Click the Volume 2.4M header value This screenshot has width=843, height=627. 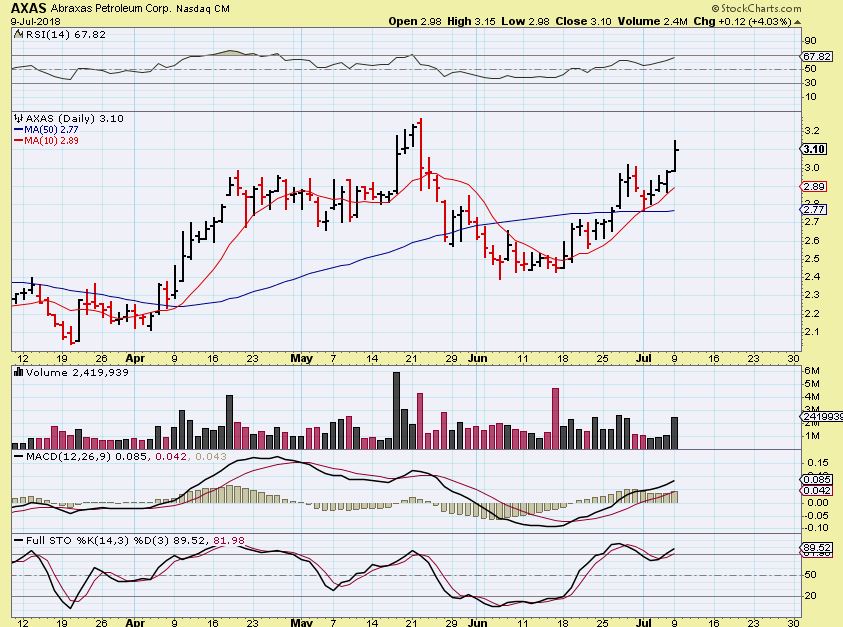point(653,22)
